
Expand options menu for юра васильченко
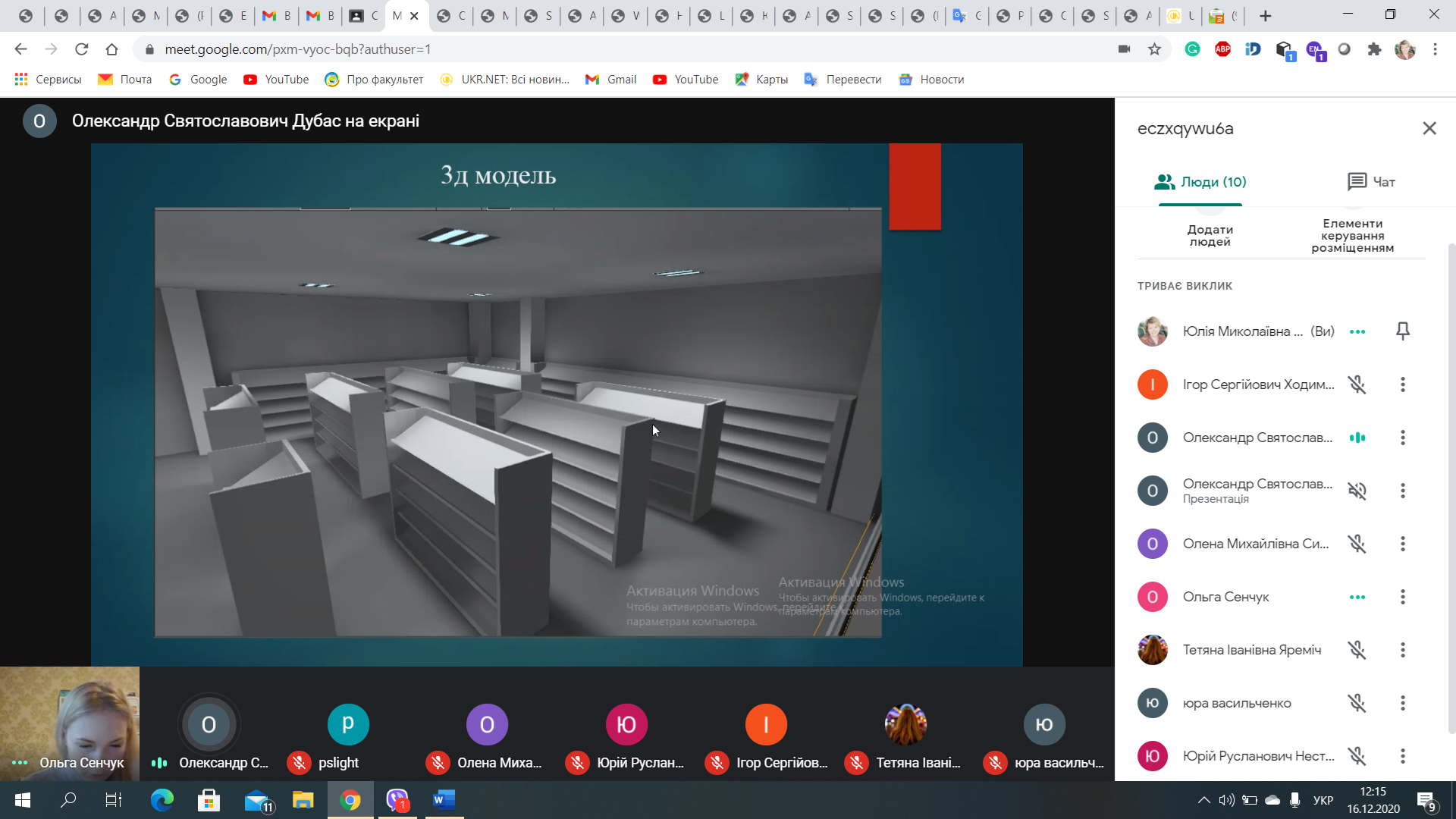(1402, 703)
